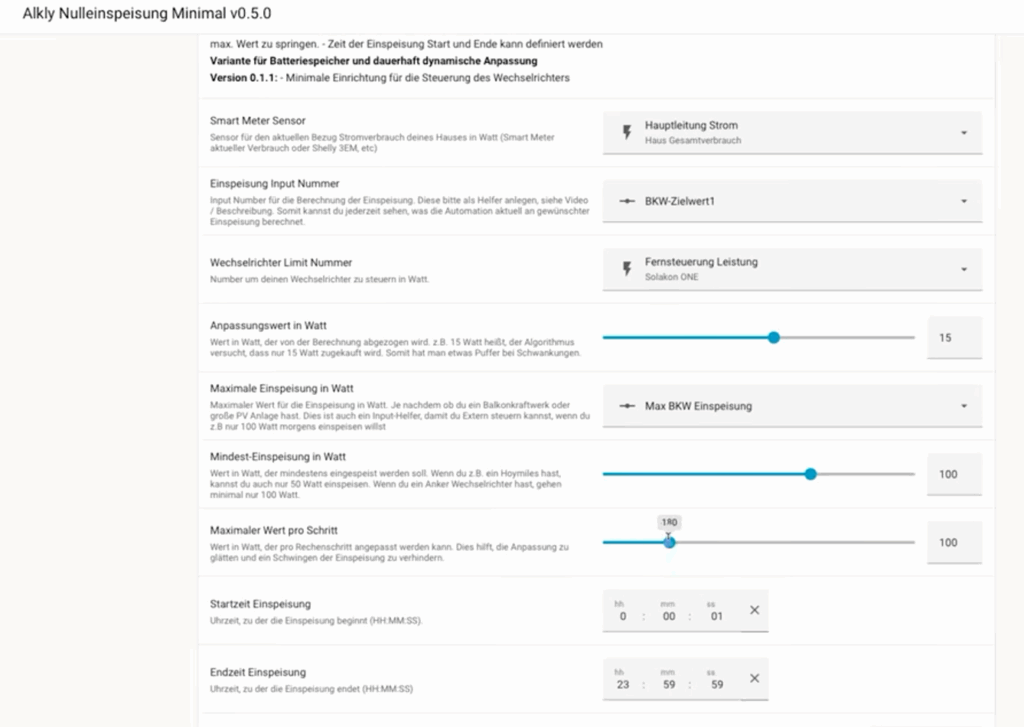Image resolution: width=1024 pixels, height=727 pixels.
Task: Clear Startzeit Einspeisung with the X icon
Action: click(754, 610)
